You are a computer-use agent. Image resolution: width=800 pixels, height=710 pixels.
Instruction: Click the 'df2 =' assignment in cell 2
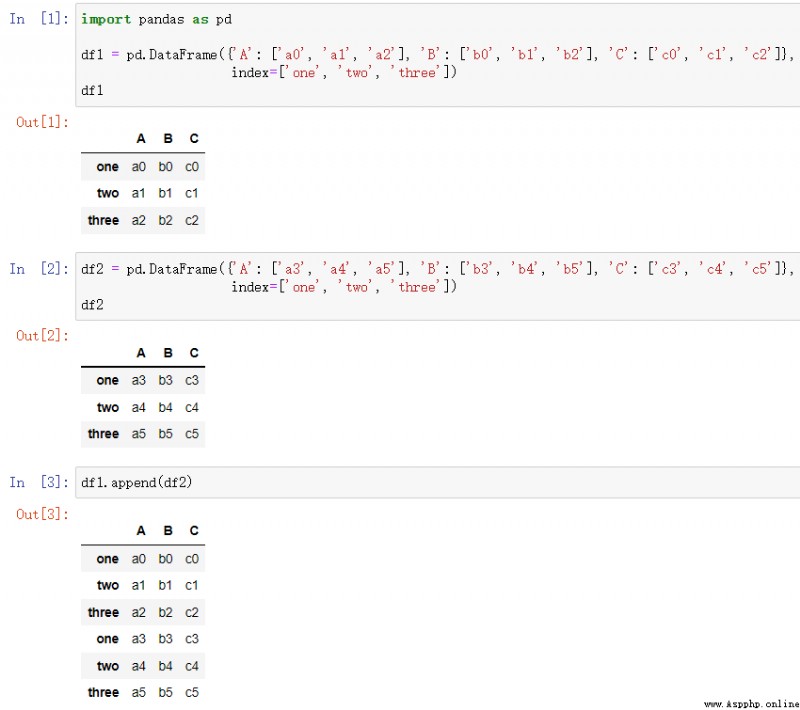(x=100, y=269)
